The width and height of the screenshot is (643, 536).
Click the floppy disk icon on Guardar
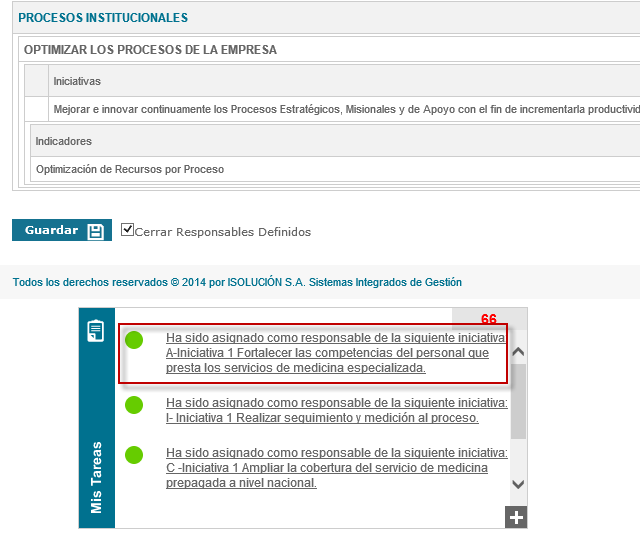tap(95, 231)
